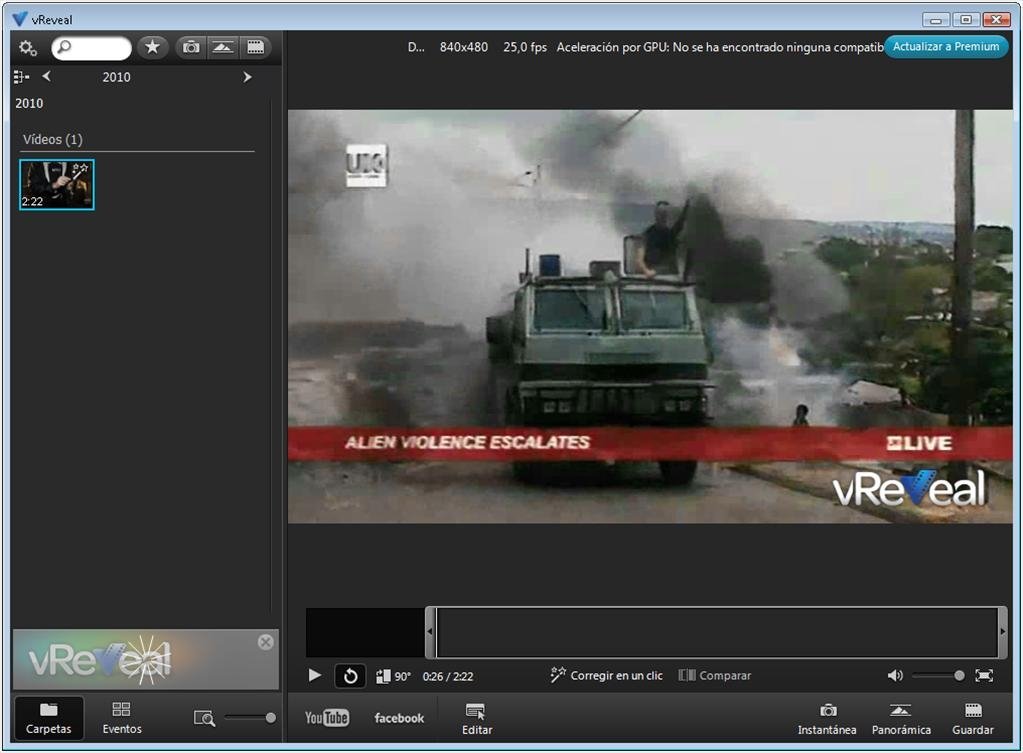This screenshot has height=753, width=1023.
Task: Switch to Carpetas tab
Action: click(x=48, y=718)
